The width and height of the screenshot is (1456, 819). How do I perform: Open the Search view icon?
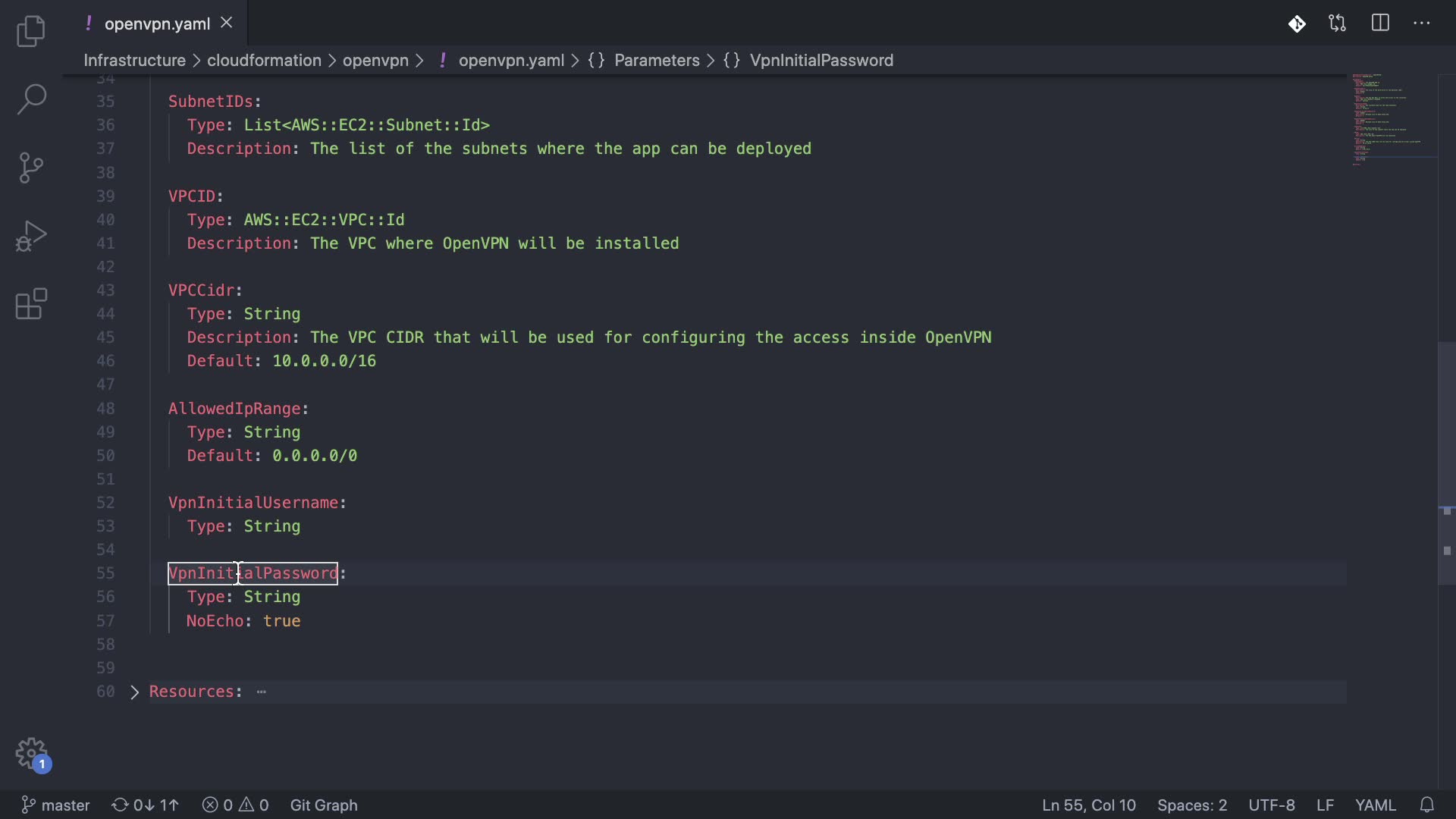pos(31,99)
